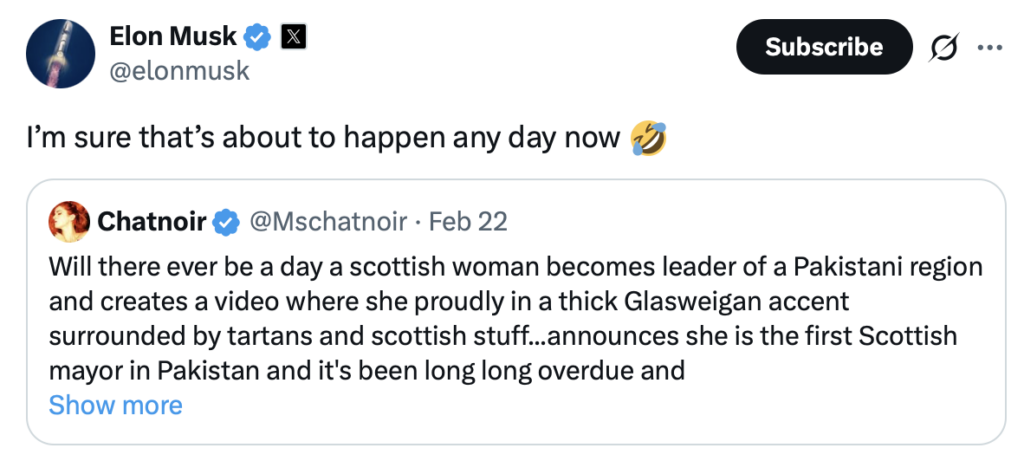Click the Elon Musk display name
Image resolution: width=1024 pixels, height=461 pixels.
pyautogui.click(x=172, y=38)
